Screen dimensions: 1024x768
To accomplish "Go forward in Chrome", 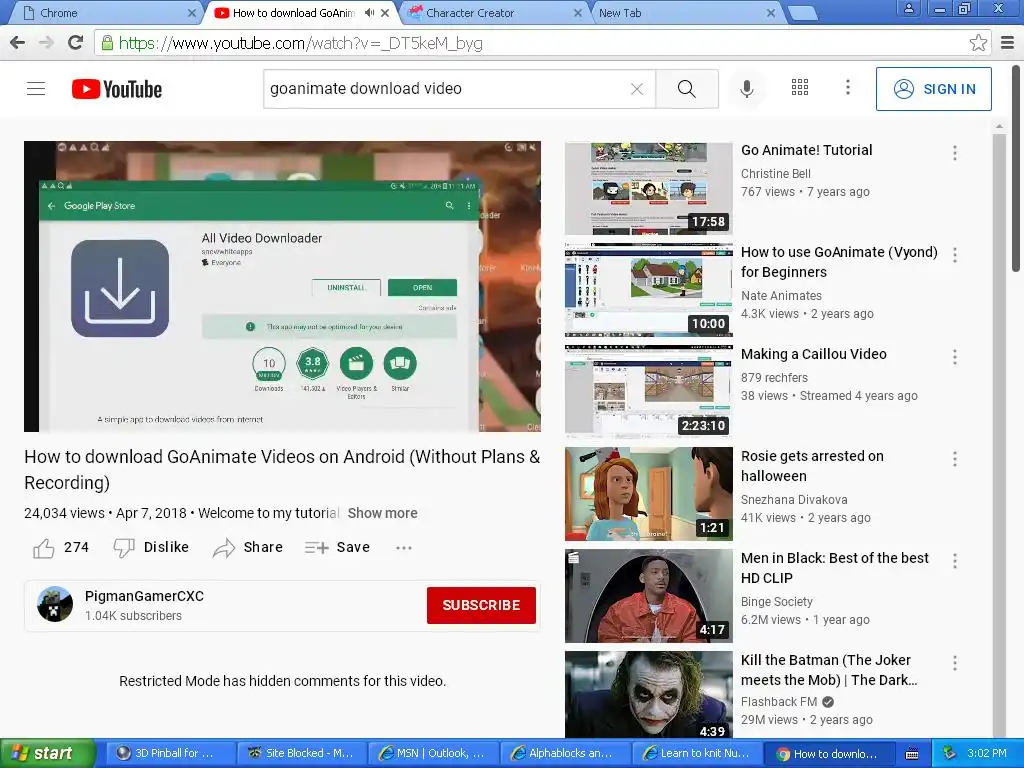I will point(46,42).
